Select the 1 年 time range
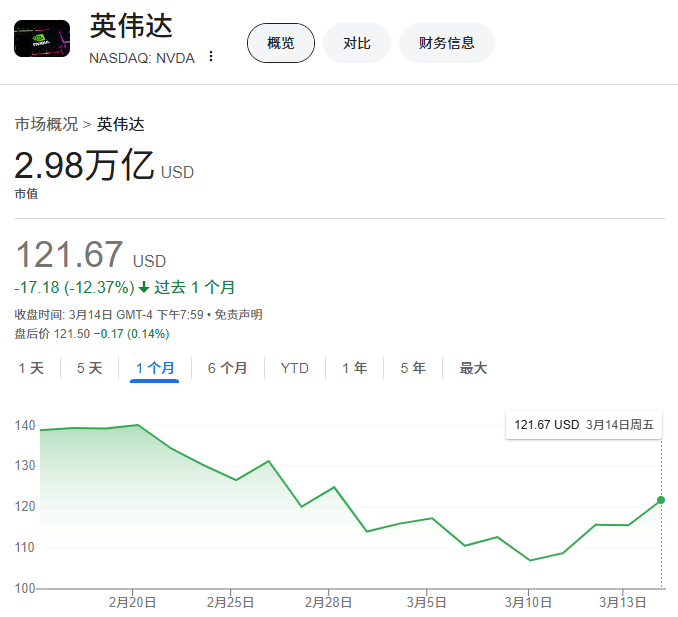This screenshot has width=678, height=617. tap(355, 368)
